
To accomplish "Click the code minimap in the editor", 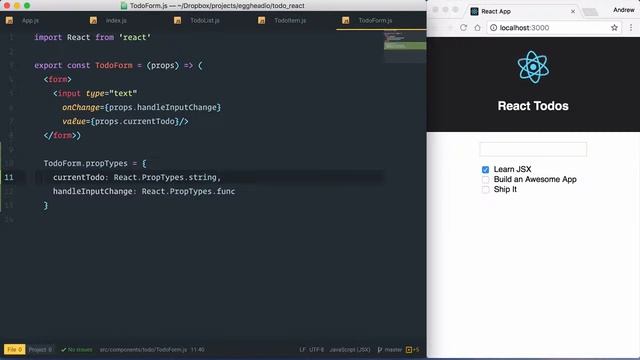I will coord(404,47).
